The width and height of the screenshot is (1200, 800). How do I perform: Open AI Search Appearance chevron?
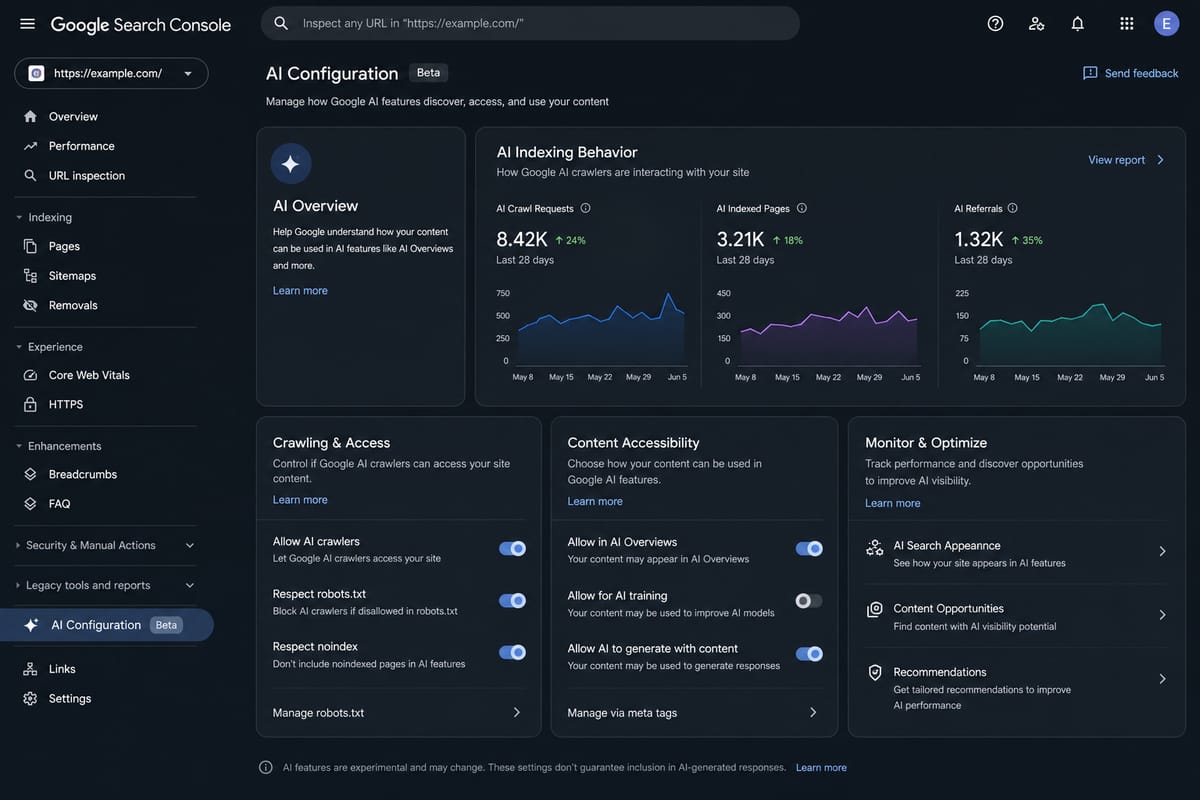1162,551
